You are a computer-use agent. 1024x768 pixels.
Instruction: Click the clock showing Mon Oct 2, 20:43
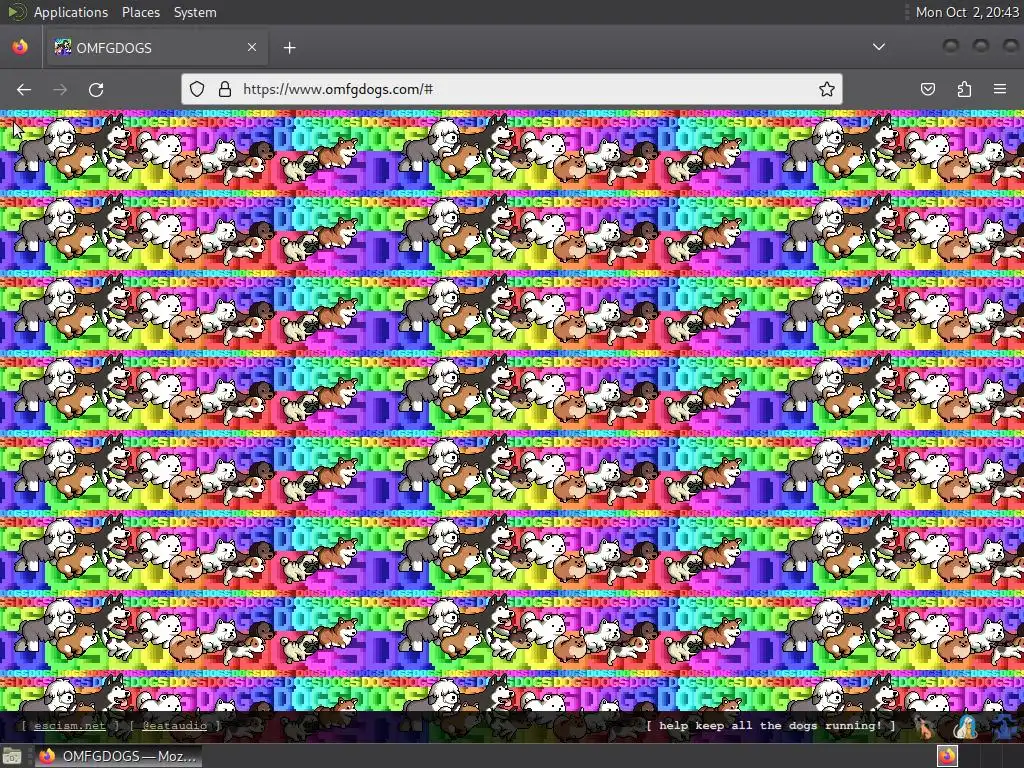(x=967, y=12)
